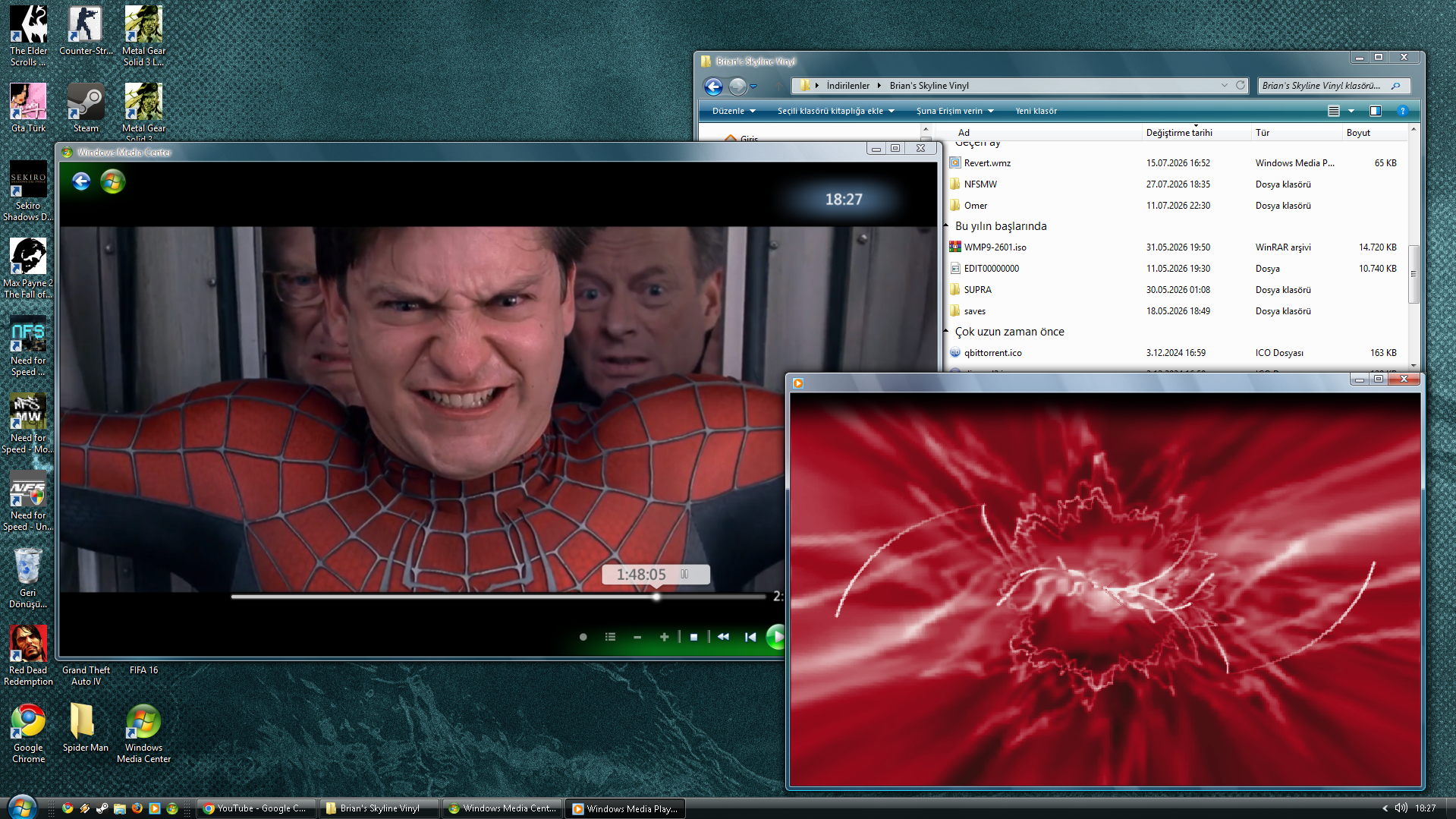Refresh the Brian's Skyline Vinyl folder
The width and height of the screenshot is (1456, 819).
1241,86
